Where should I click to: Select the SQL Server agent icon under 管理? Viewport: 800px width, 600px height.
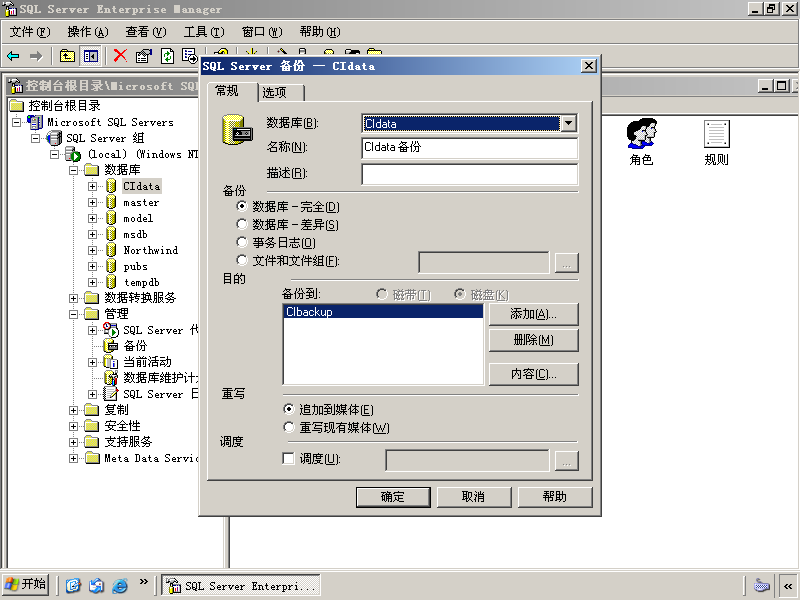point(111,330)
